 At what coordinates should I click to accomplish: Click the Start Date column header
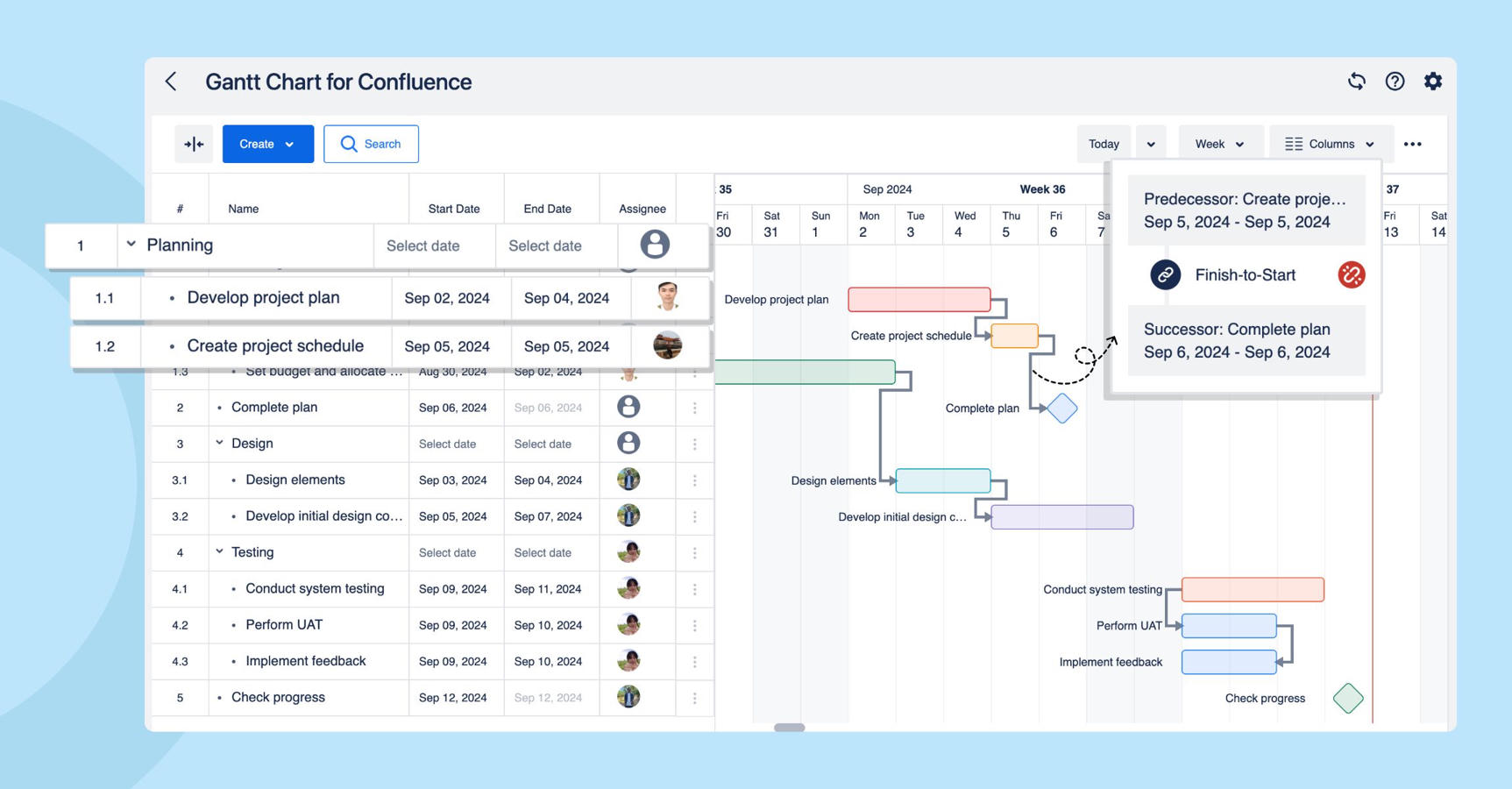pos(453,209)
